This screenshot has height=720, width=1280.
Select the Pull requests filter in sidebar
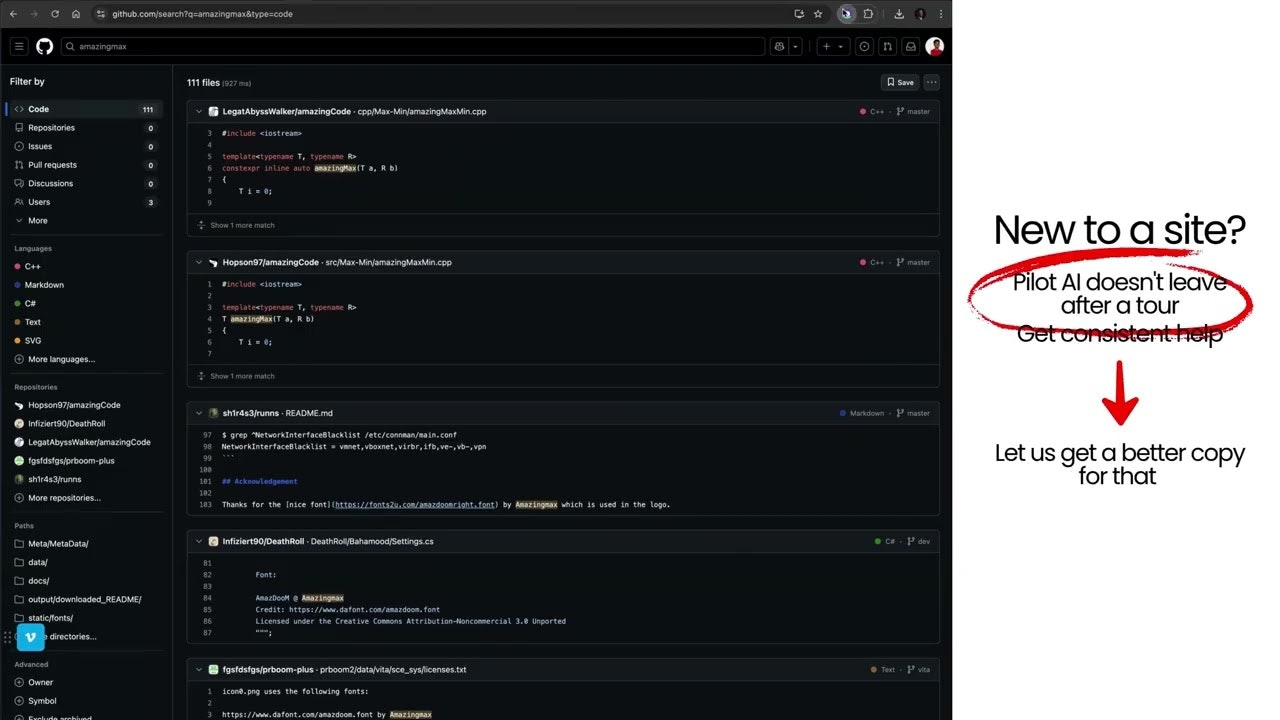84,165
